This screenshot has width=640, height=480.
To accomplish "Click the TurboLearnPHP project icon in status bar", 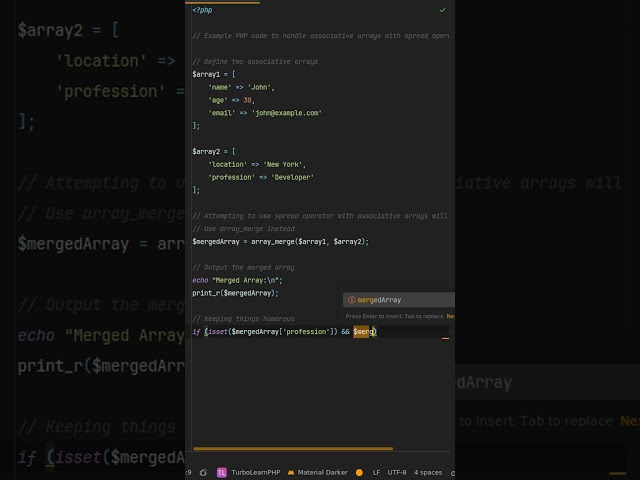I will pos(221,472).
